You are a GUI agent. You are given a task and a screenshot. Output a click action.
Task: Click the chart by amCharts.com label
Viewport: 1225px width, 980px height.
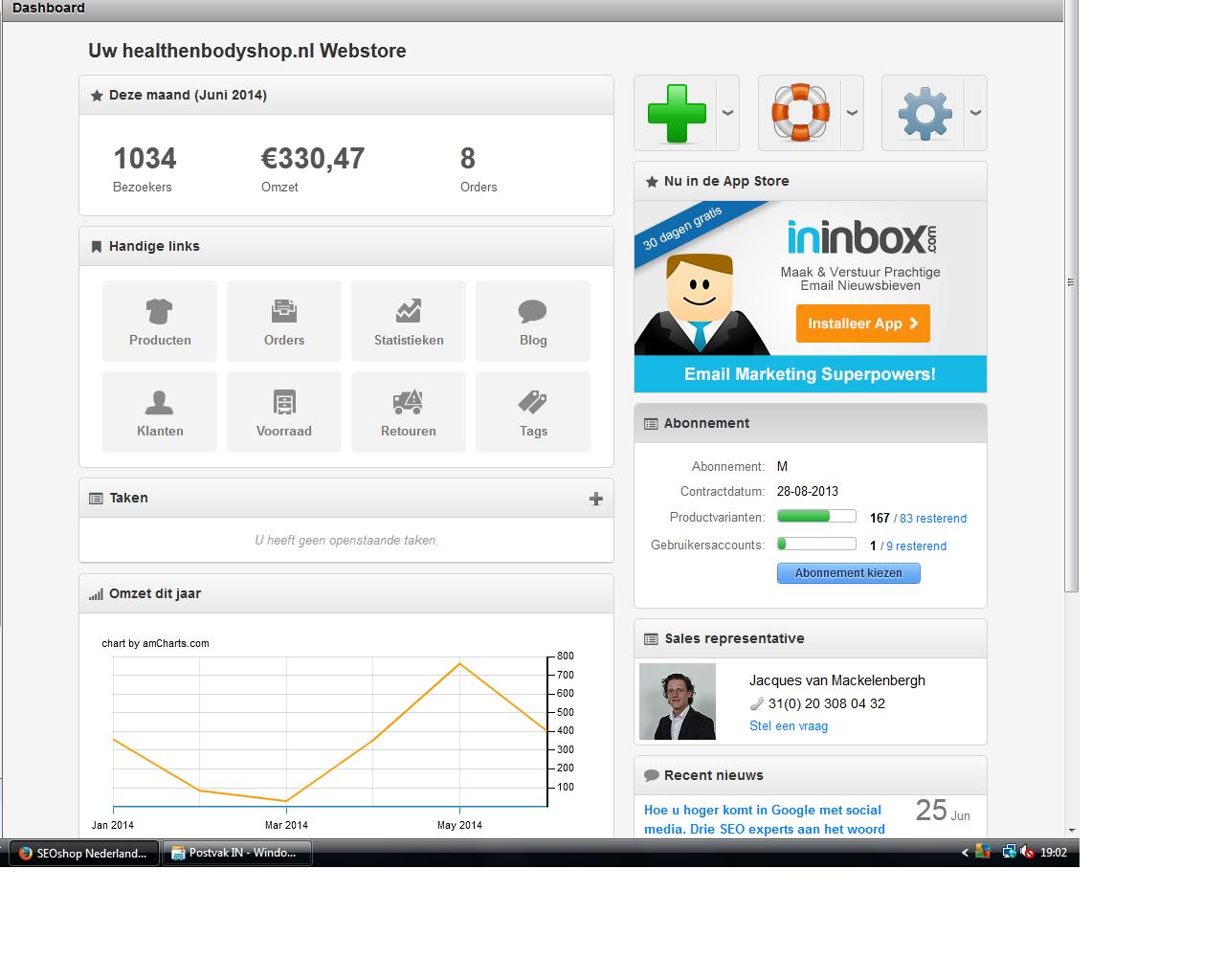coord(155,643)
